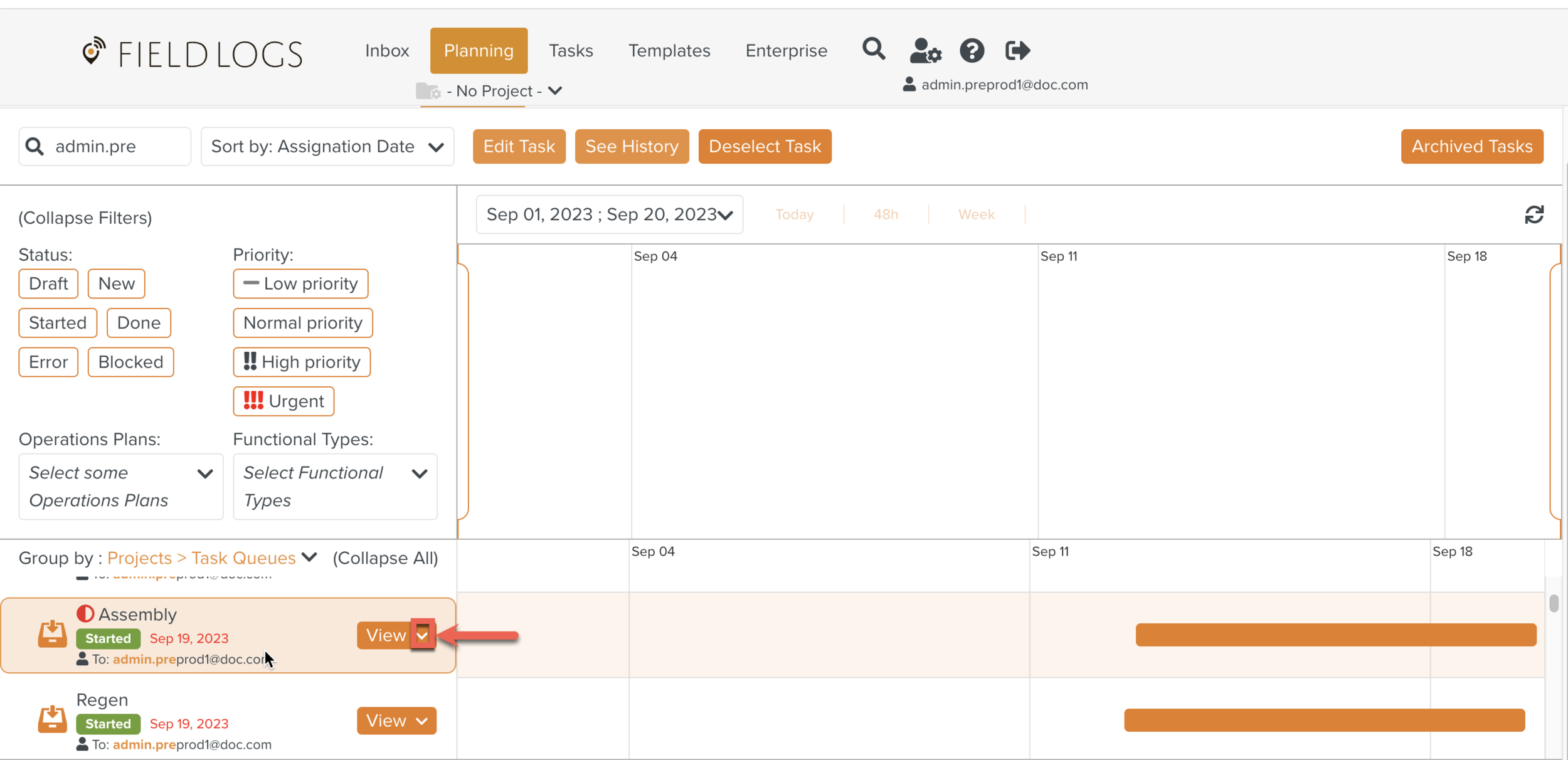The width and height of the screenshot is (1568, 760).
Task: Click the FieldLogs logo
Action: click(x=193, y=53)
